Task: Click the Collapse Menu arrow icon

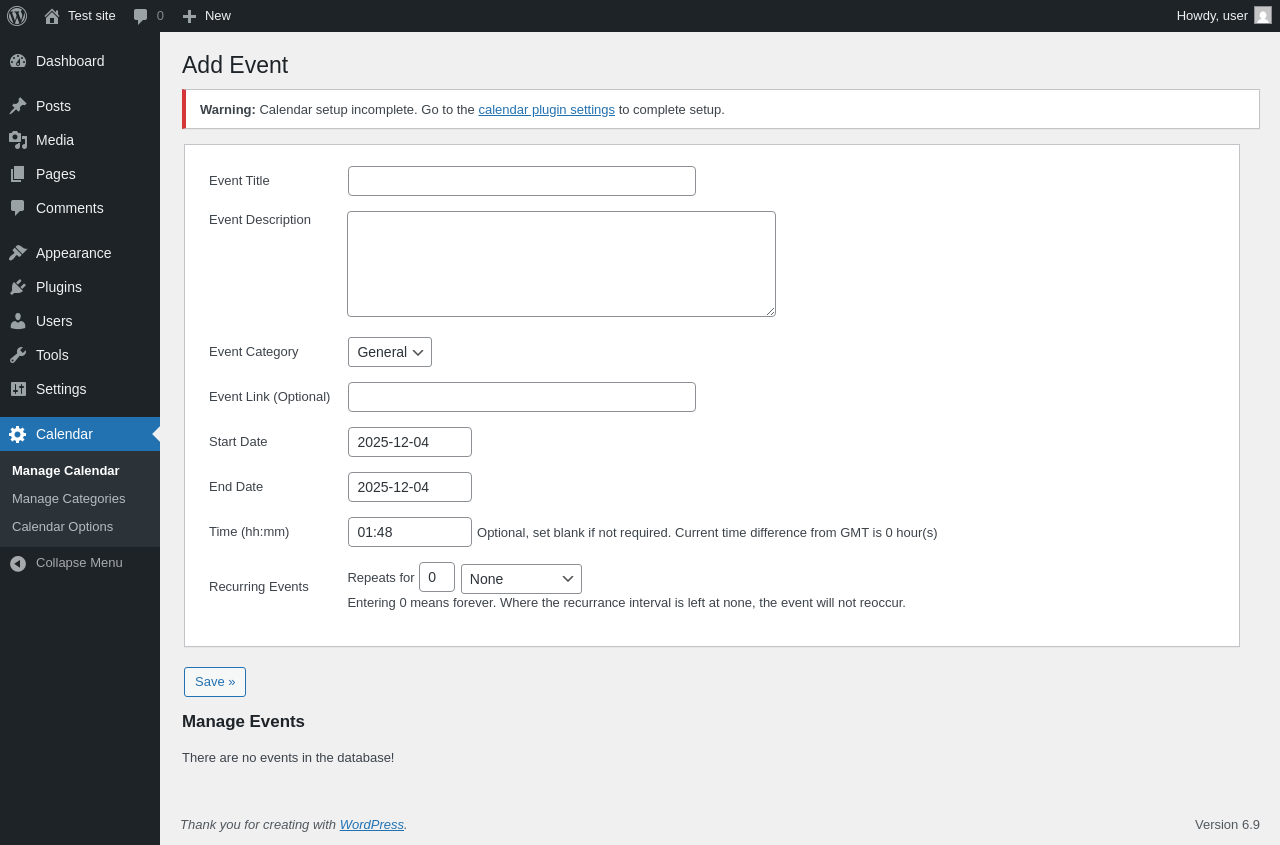Action: pyautogui.click(x=18, y=563)
